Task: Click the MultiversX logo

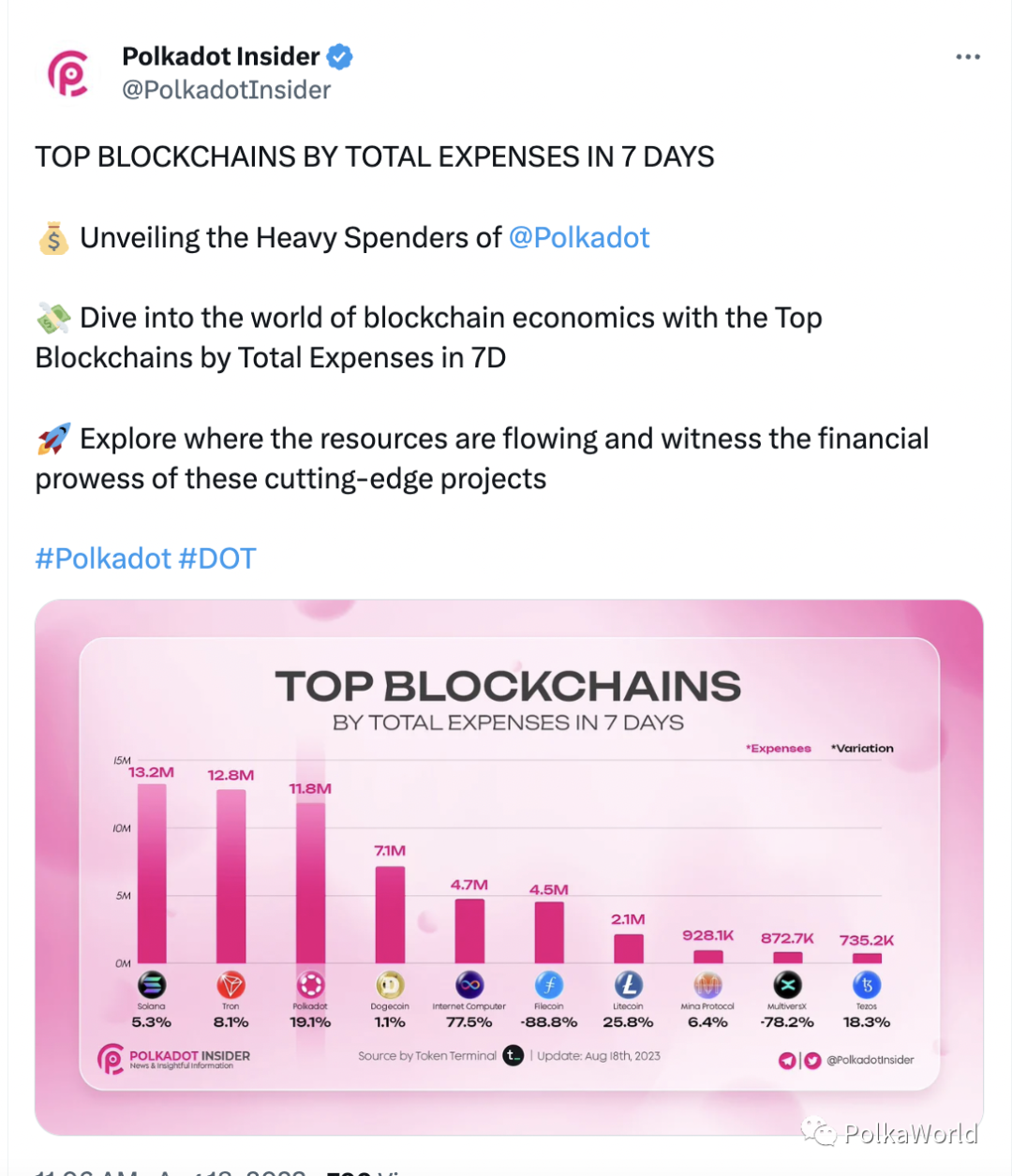Action: (x=787, y=985)
